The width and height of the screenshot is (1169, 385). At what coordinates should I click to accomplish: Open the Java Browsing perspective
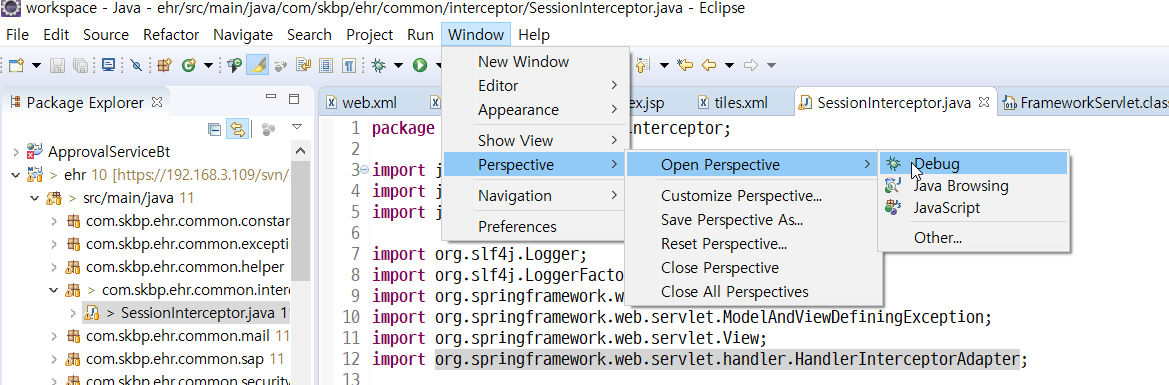(974, 186)
